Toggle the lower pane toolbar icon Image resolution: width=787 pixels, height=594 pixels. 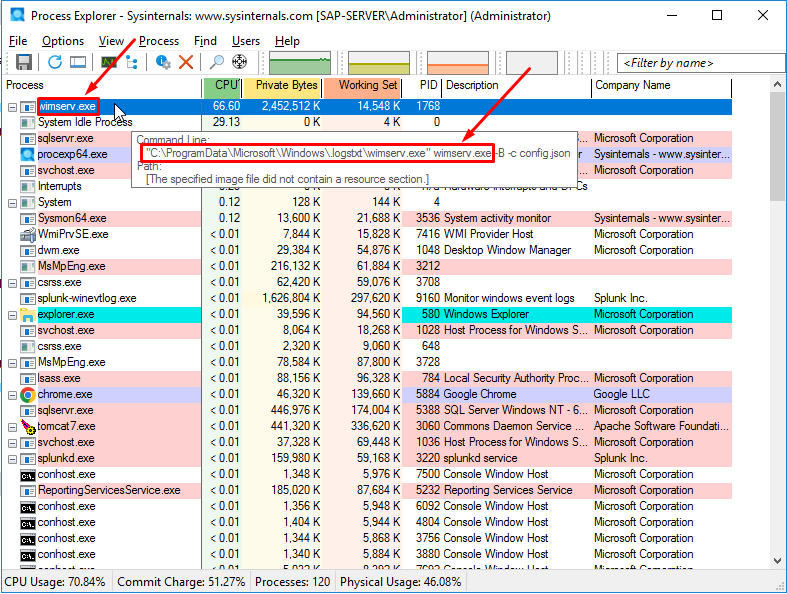78,62
